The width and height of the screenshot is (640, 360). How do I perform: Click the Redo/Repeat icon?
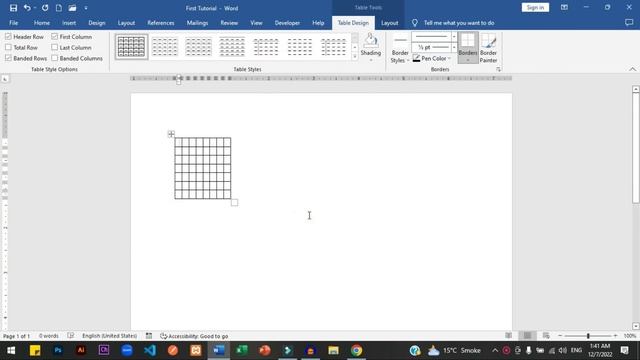[45, 8]
